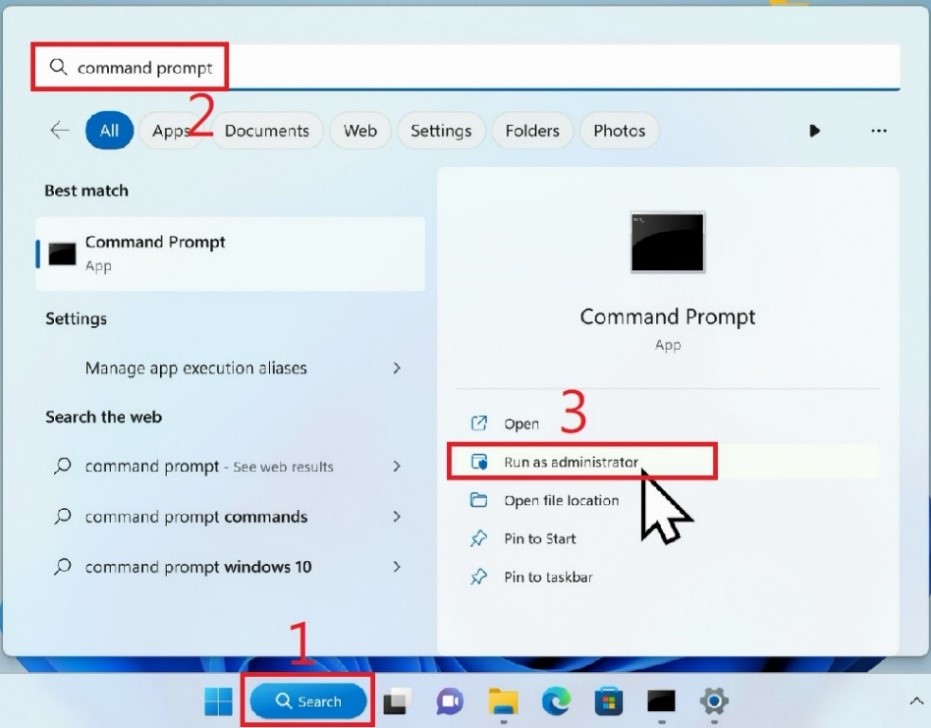Click Open file location
Viewport: 931px width, 728px height.
(x=561, y=500)
